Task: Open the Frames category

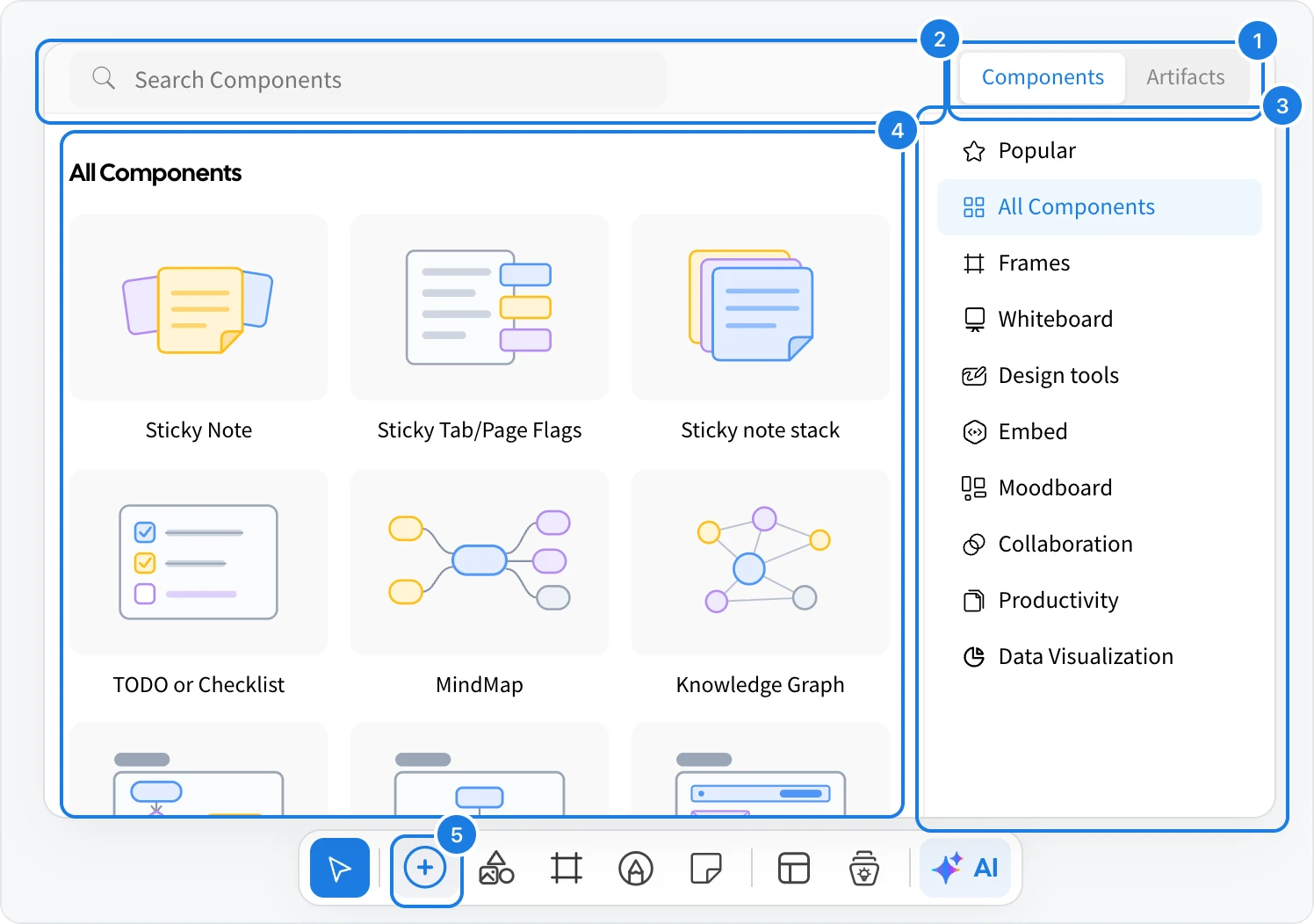Action: [x=1100, y=263]
